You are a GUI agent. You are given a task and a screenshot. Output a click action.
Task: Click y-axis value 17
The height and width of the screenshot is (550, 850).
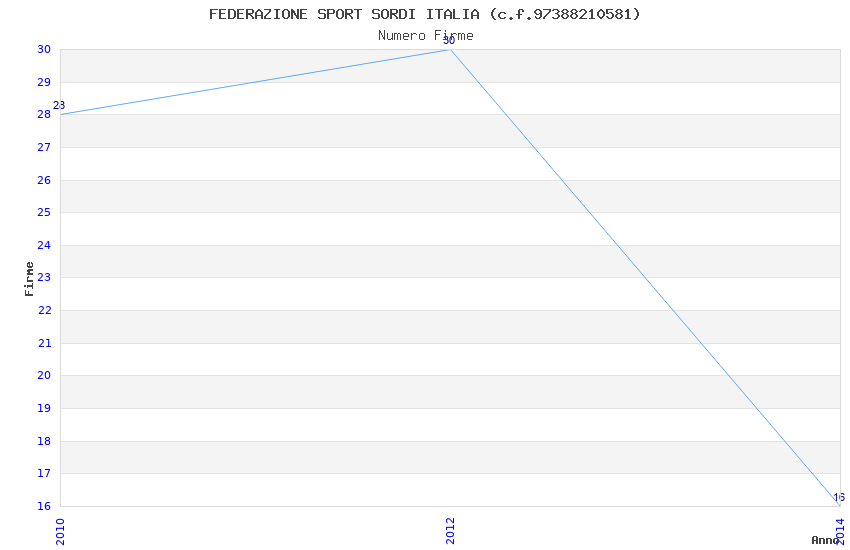[44, 474]
